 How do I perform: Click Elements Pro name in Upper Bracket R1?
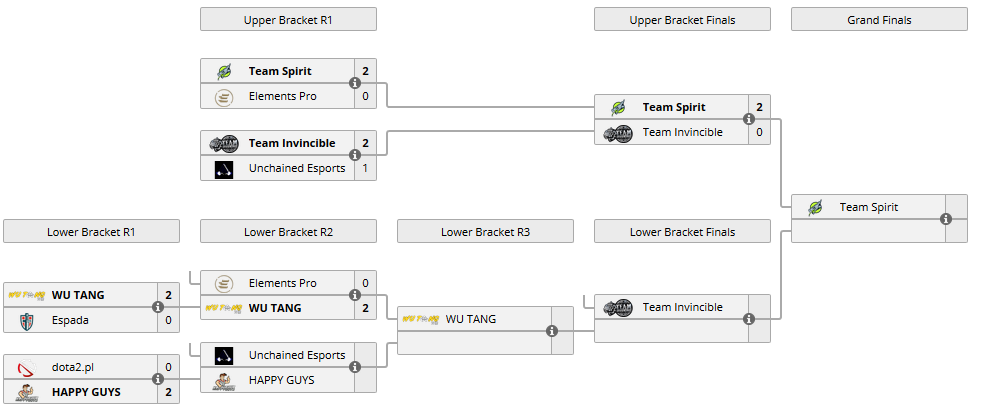pos(282,96)
